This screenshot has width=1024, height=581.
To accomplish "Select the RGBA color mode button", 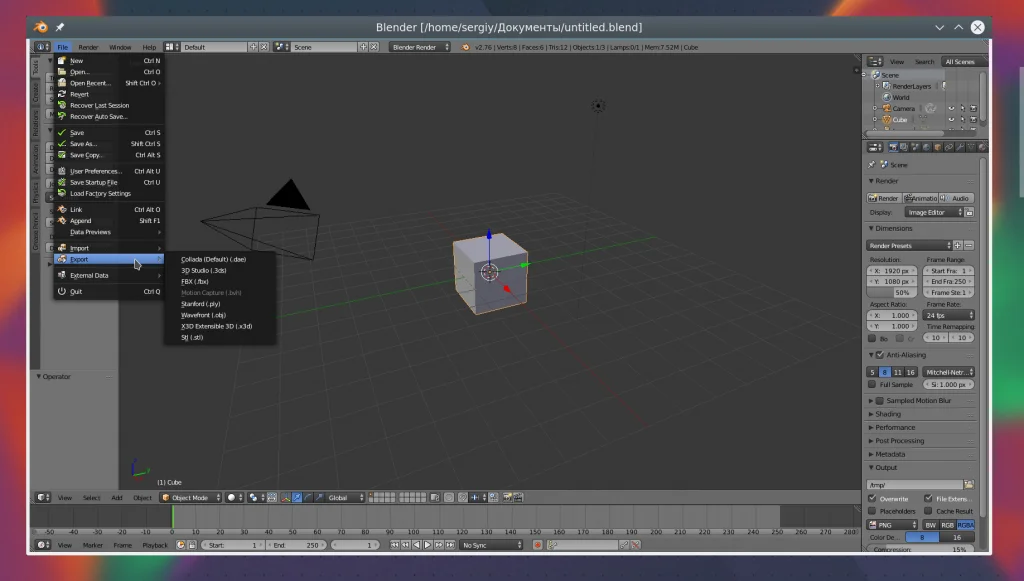I will [x=965, y=524].
